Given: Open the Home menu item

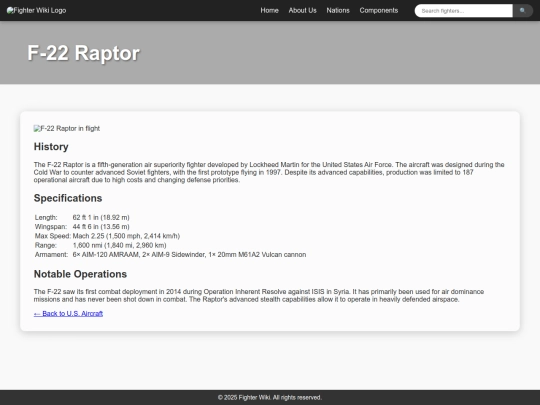Looking at the screenshot, I should pyautogui.click(x=269, y=10).
